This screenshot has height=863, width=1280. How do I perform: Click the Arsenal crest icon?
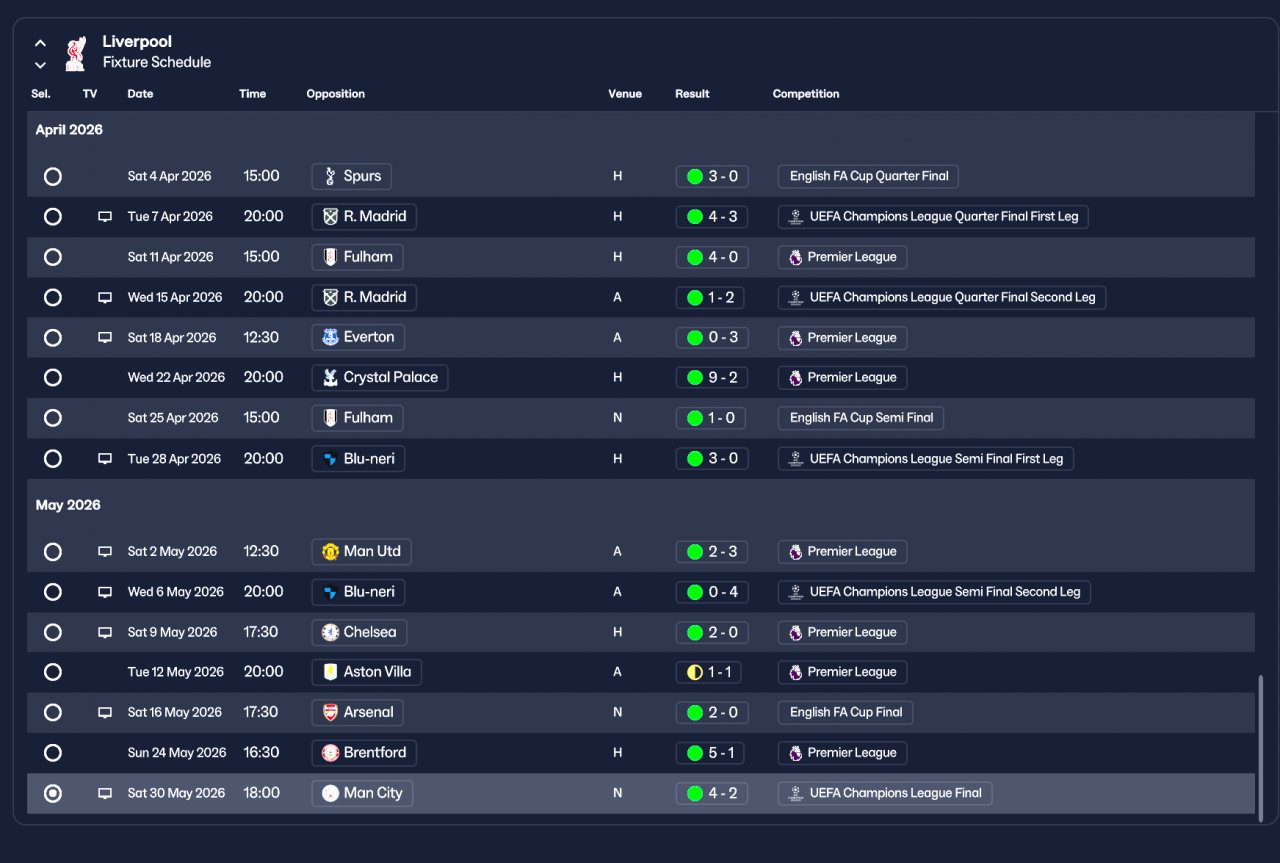(330, 713)
